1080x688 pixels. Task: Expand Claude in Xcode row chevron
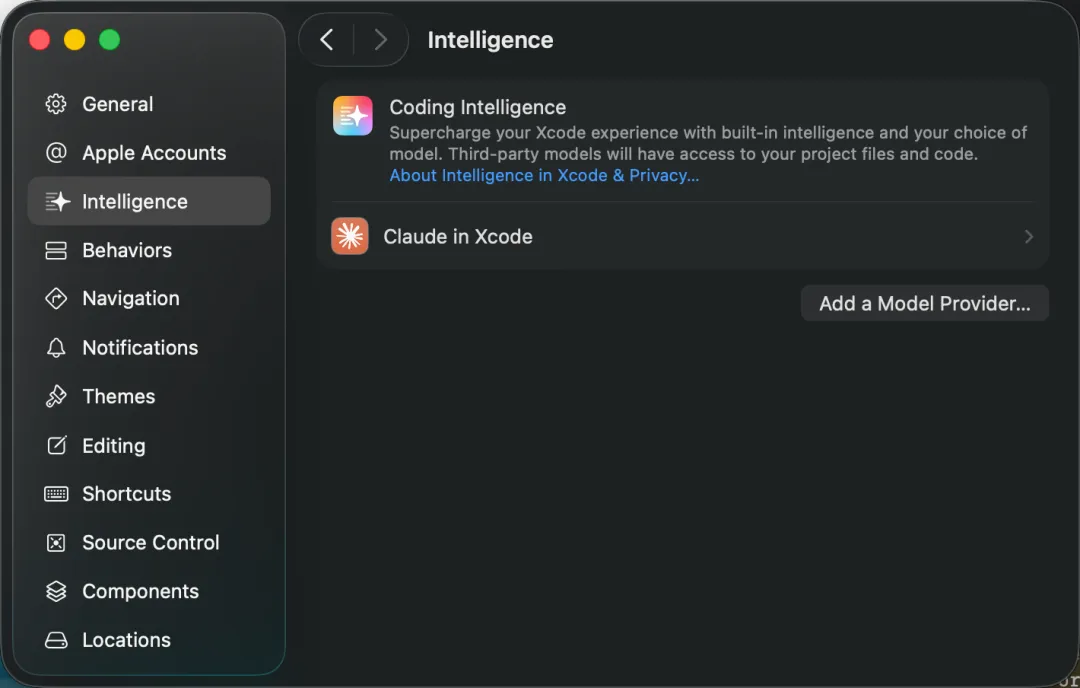point(1028,237)
